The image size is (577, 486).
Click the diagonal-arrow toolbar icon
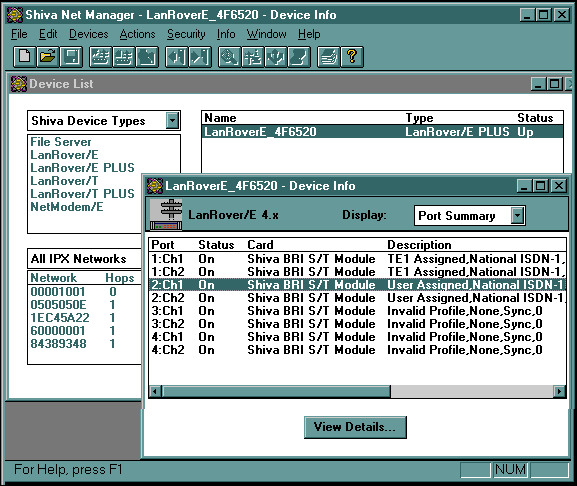click(x=147, y=57)
